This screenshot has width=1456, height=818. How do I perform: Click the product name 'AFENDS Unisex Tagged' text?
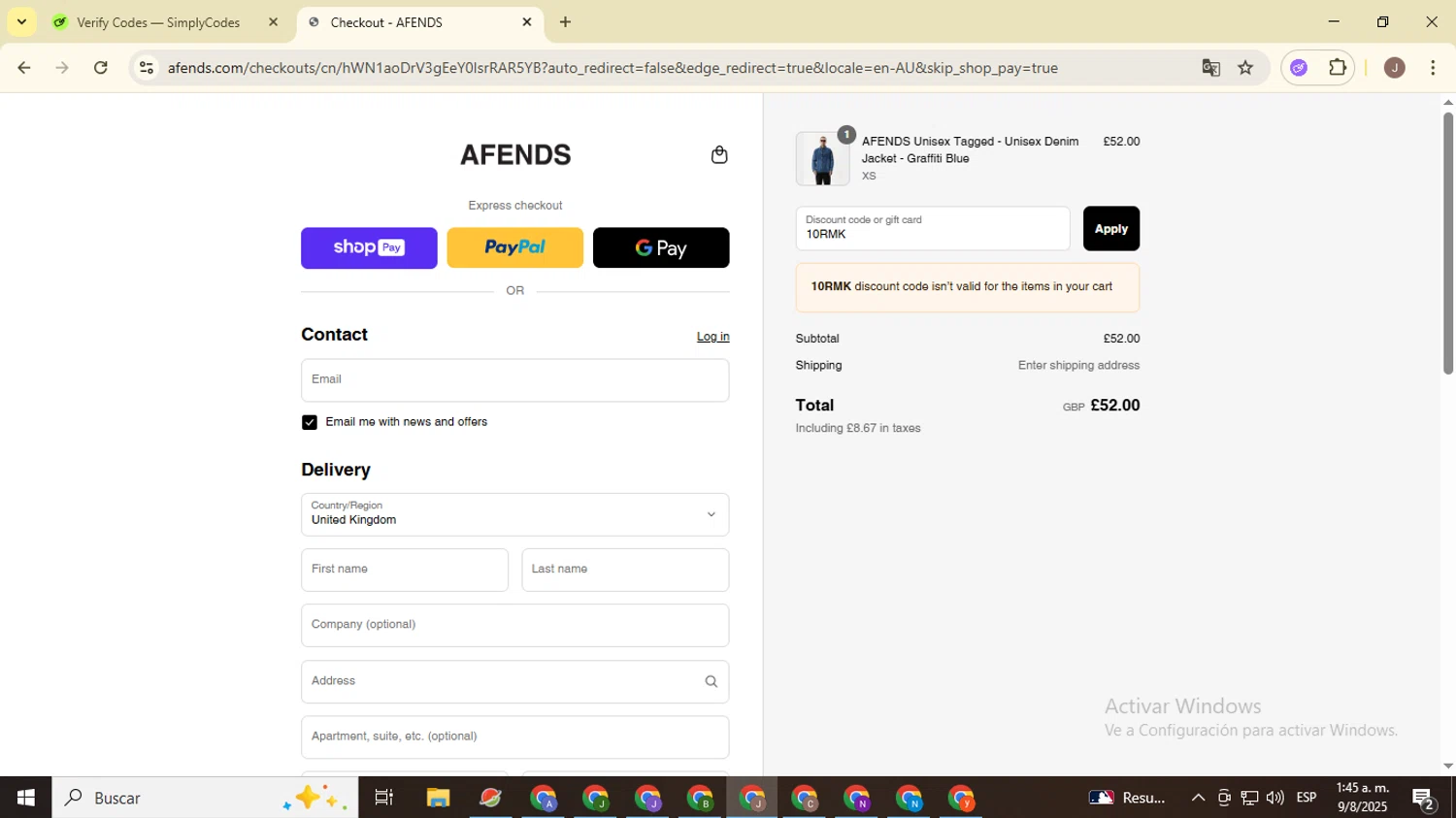point(970,149)
